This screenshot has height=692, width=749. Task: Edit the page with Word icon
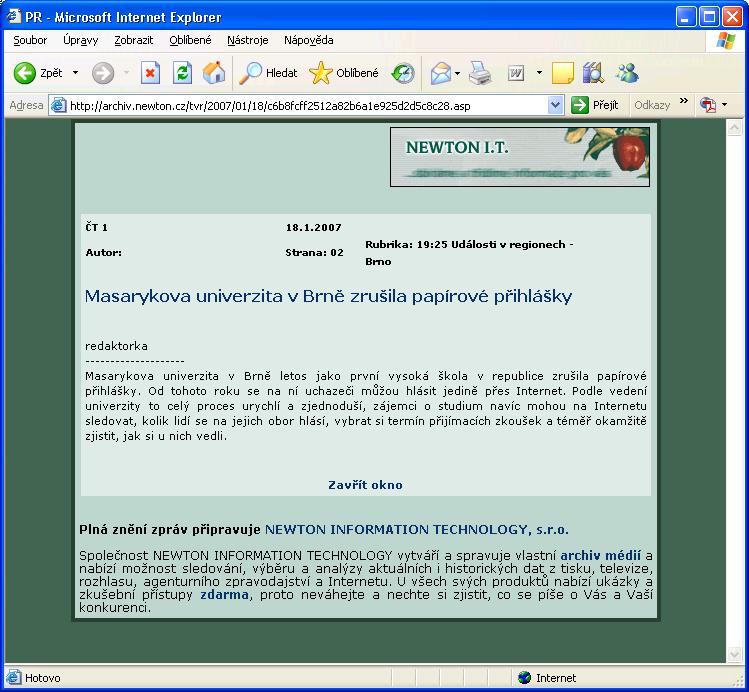[516, 73]
